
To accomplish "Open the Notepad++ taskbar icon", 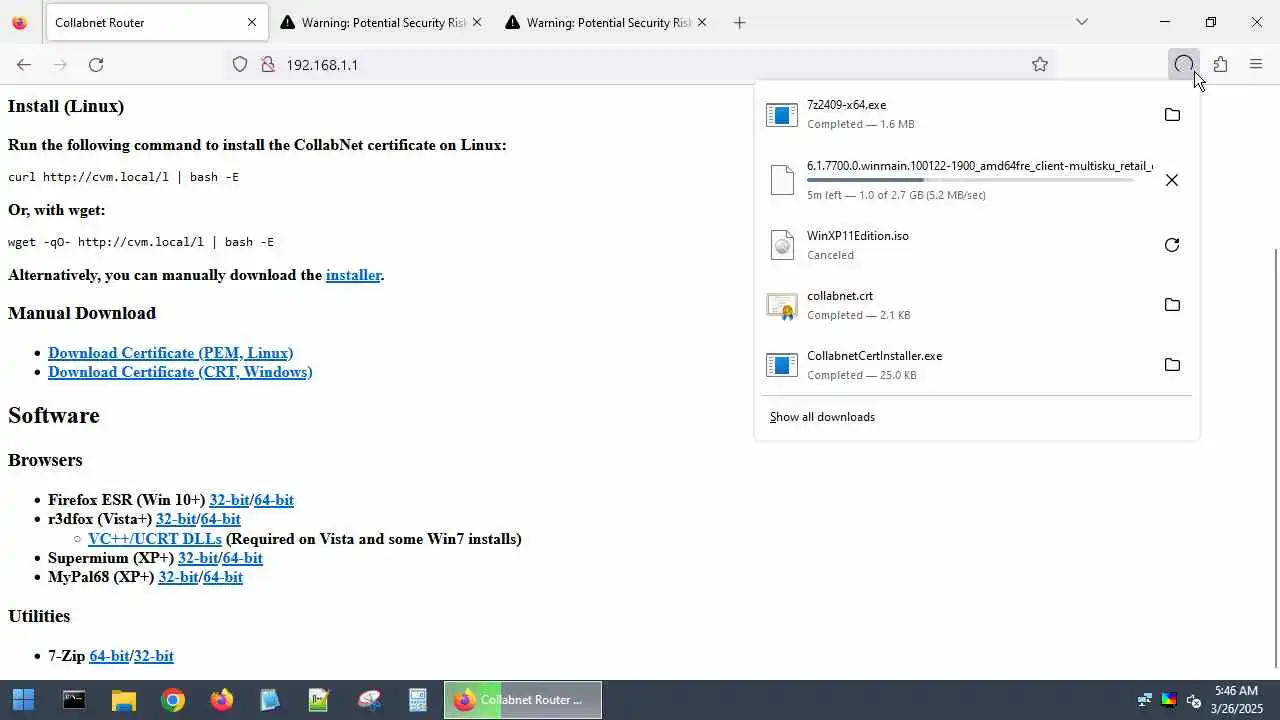I will [x=319, y=700].
